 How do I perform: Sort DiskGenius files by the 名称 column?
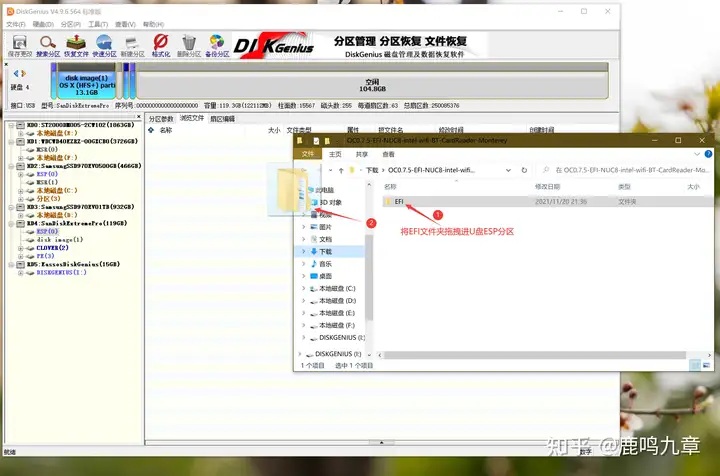point(166,130)
